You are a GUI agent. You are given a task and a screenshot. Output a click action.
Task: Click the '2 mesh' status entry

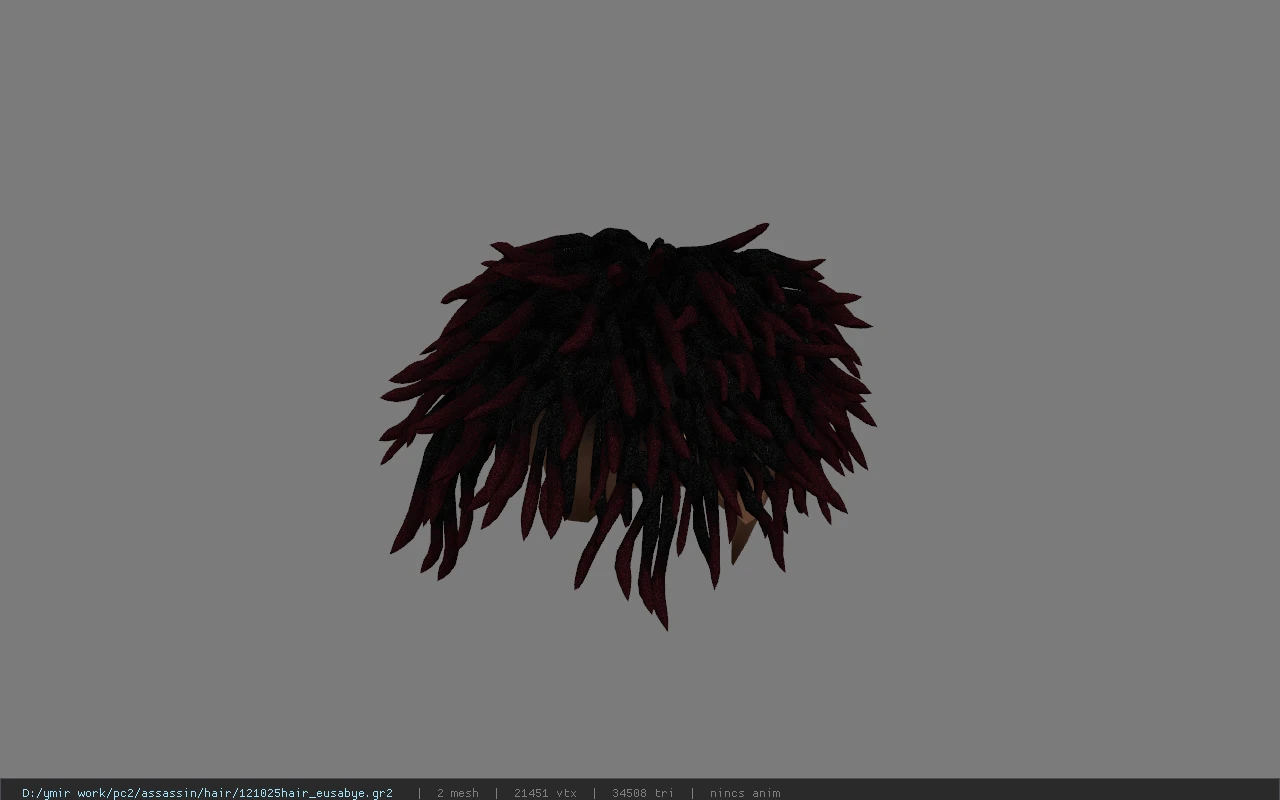click(457, 793)
